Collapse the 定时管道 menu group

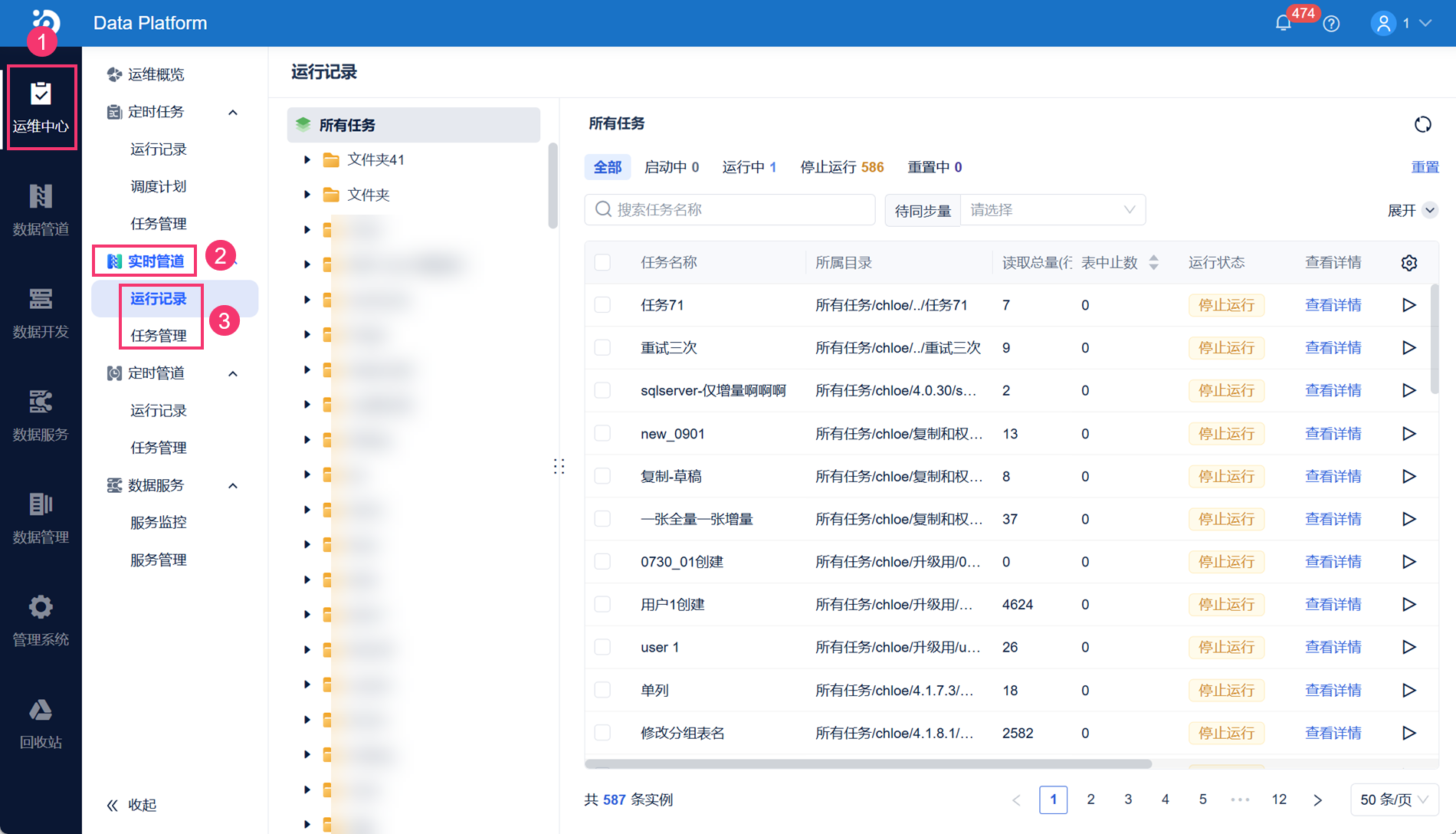(x=233, y=374)
